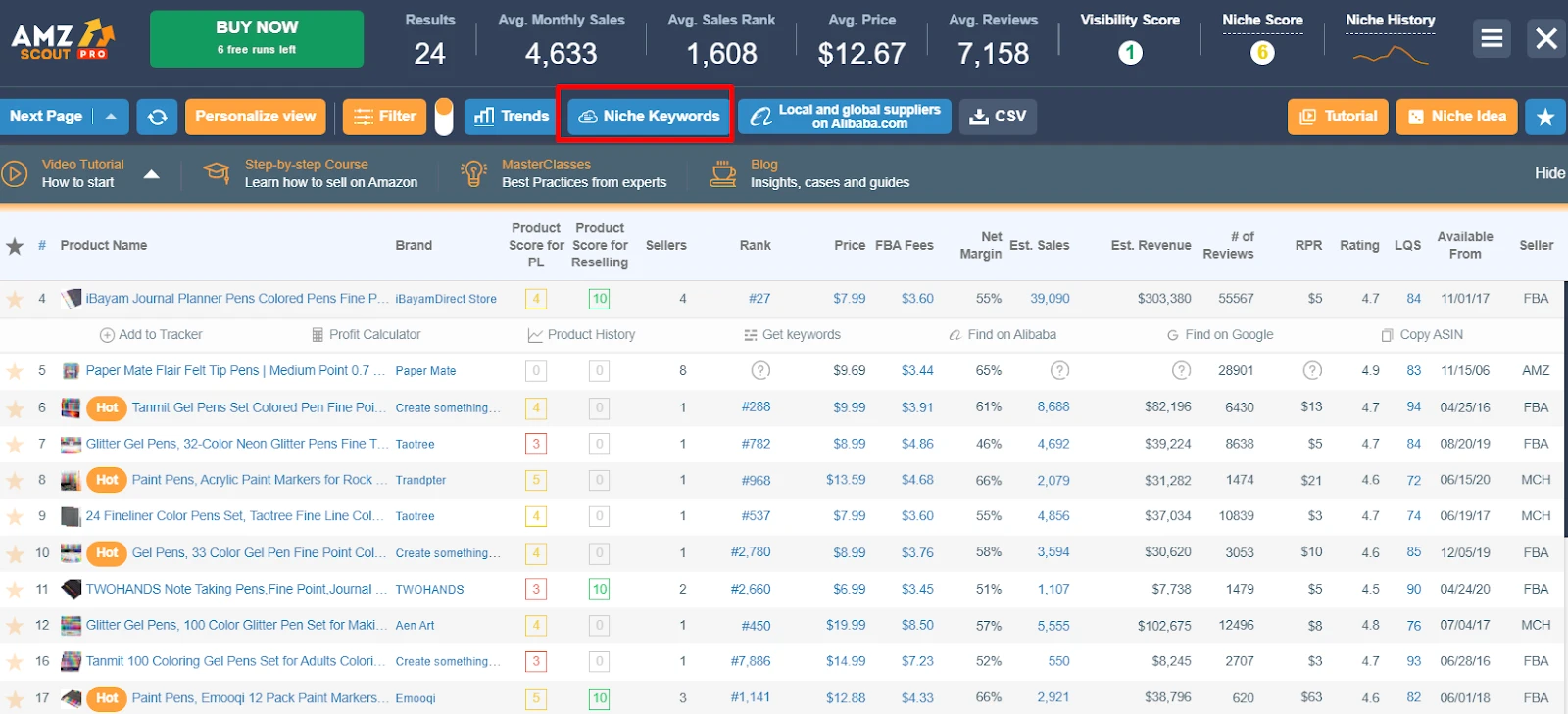Open Niche Keywords
This screenshot has height=714, width=1568.
pyautogui.click(x=649, y=117)
